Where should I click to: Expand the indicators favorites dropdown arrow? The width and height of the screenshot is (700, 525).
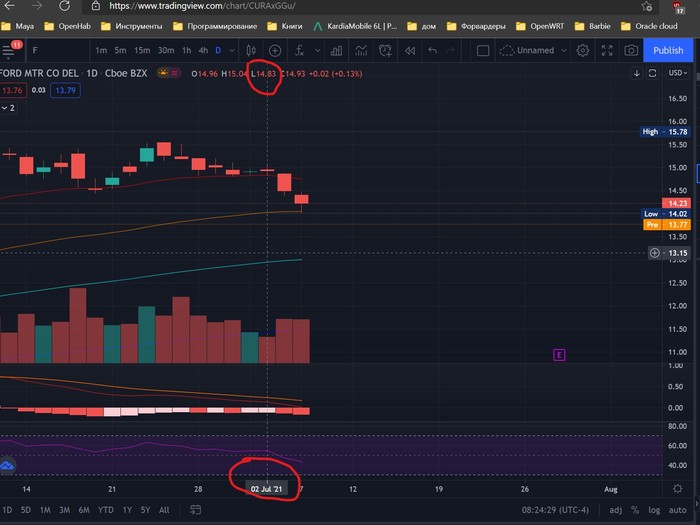point(317,50)
